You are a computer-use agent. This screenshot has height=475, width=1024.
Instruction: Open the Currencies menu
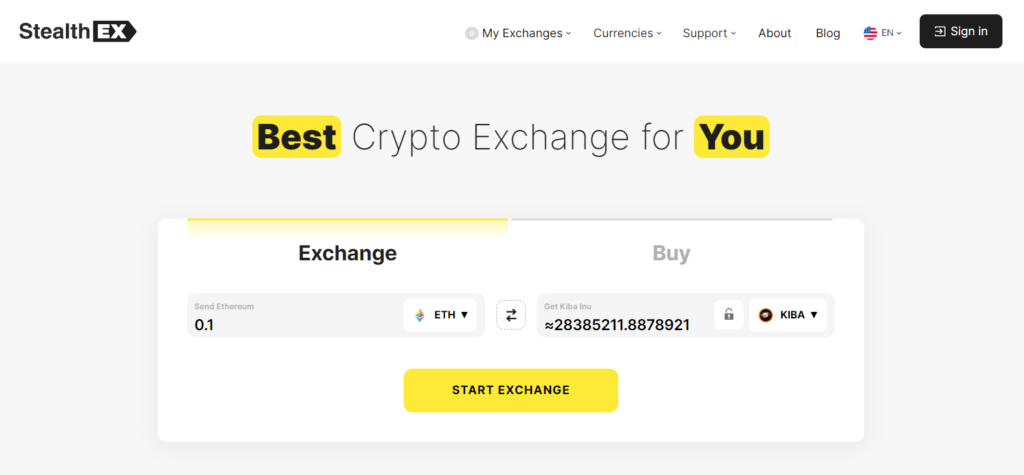click(x=627, y=33)
